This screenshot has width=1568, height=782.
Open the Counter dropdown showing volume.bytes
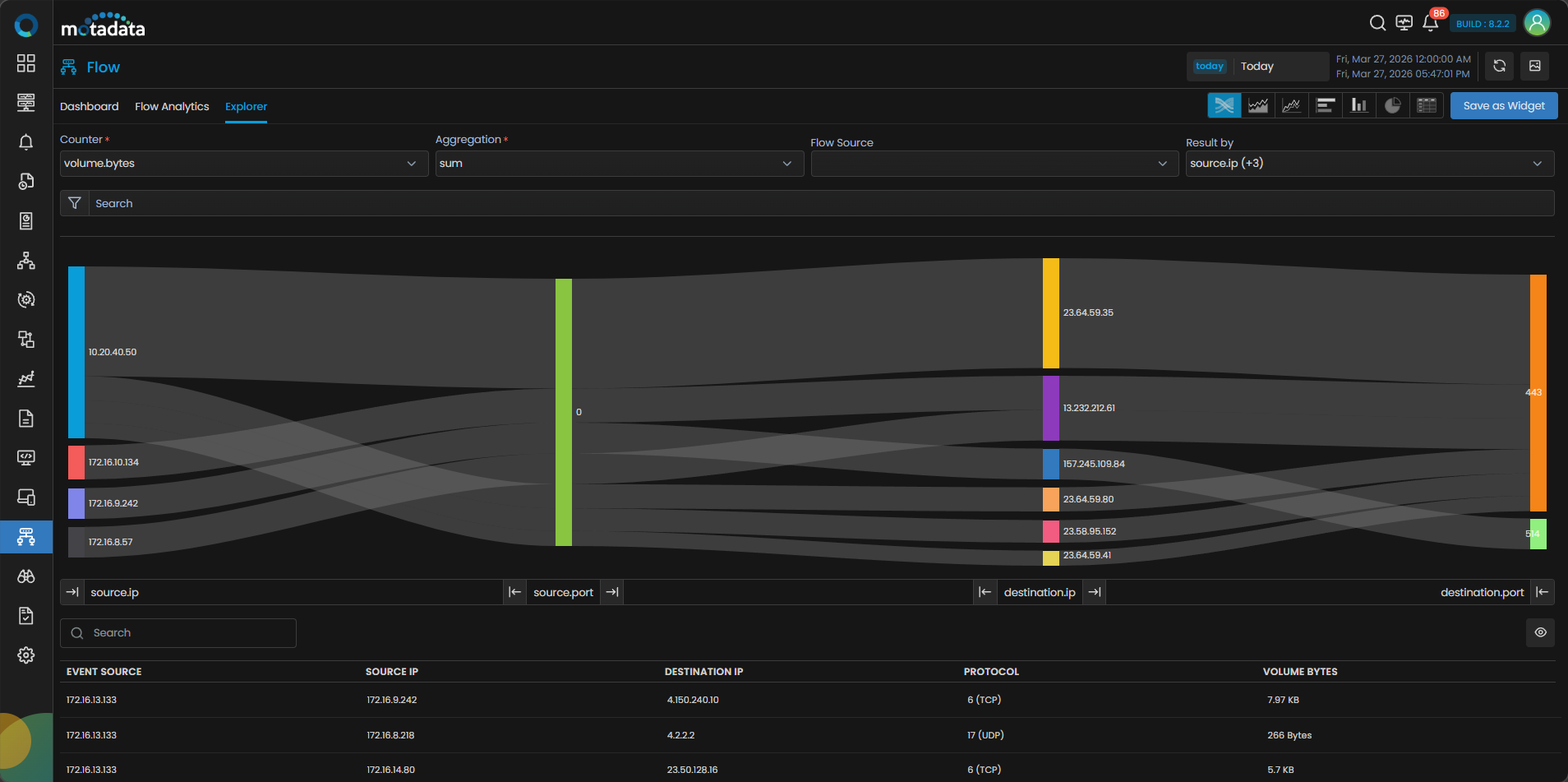pyautogui.click(x=243, y=164)
